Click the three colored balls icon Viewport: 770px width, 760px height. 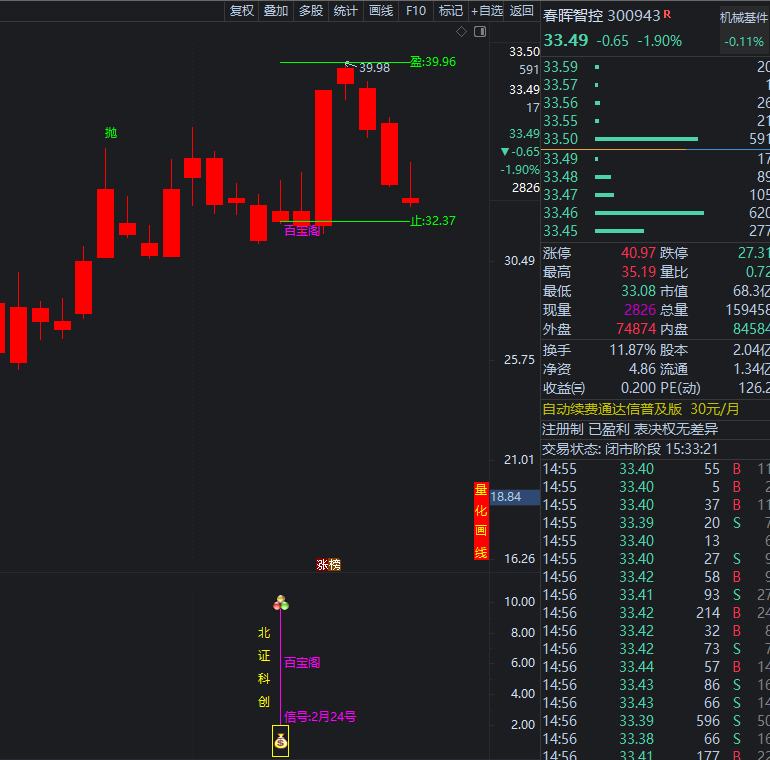pos(281,603)
